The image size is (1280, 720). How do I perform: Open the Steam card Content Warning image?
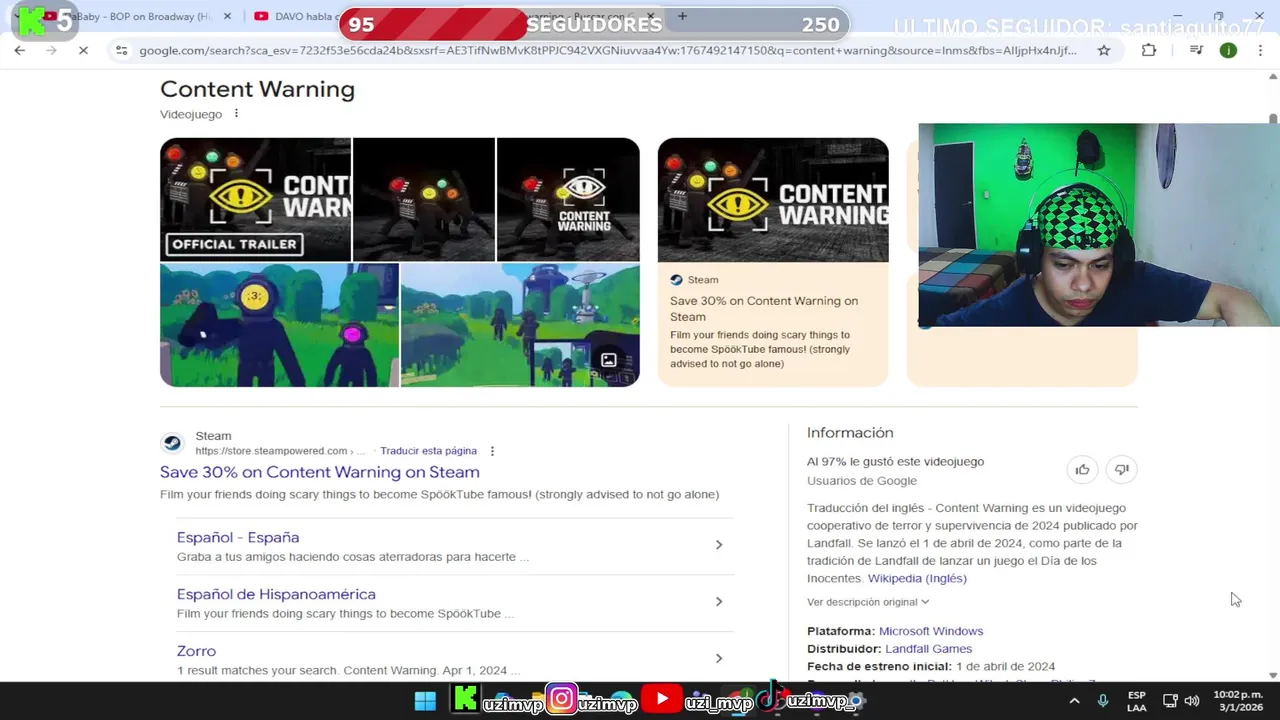tap(773, 200)
